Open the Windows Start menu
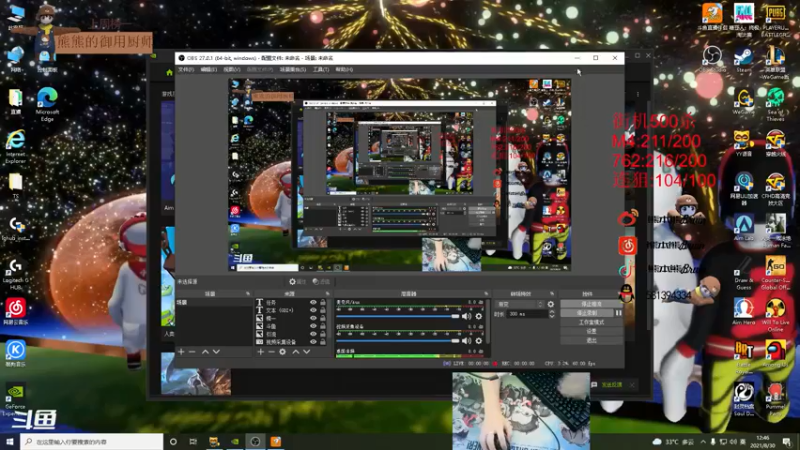This screenshot has width=800, height=450. [10, 441]
